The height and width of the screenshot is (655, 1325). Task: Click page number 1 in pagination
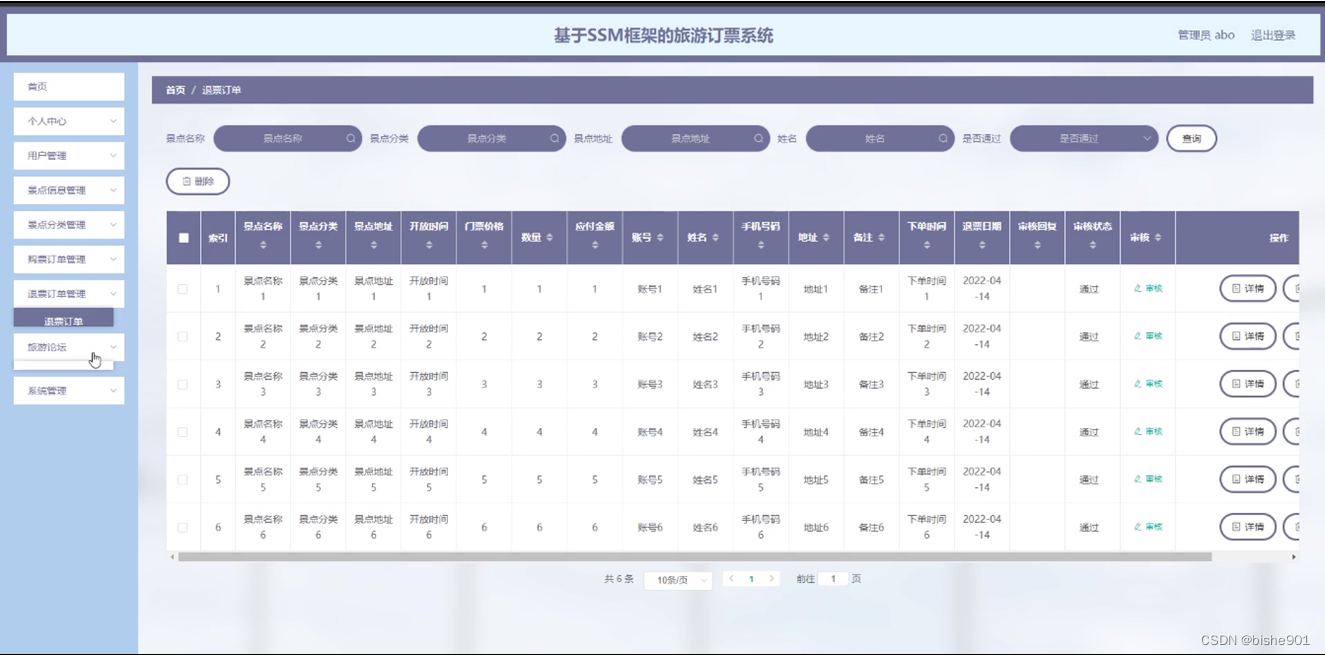pos(751,579)
